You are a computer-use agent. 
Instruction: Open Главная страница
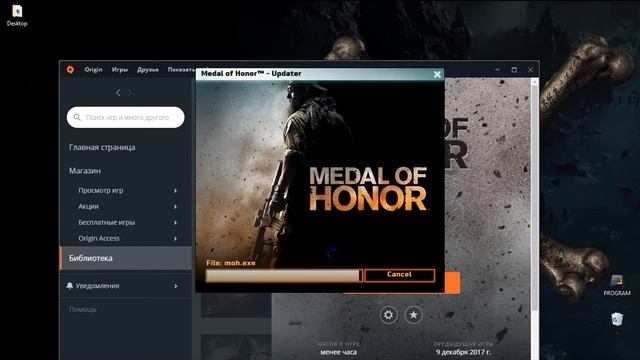click(102, 147)
